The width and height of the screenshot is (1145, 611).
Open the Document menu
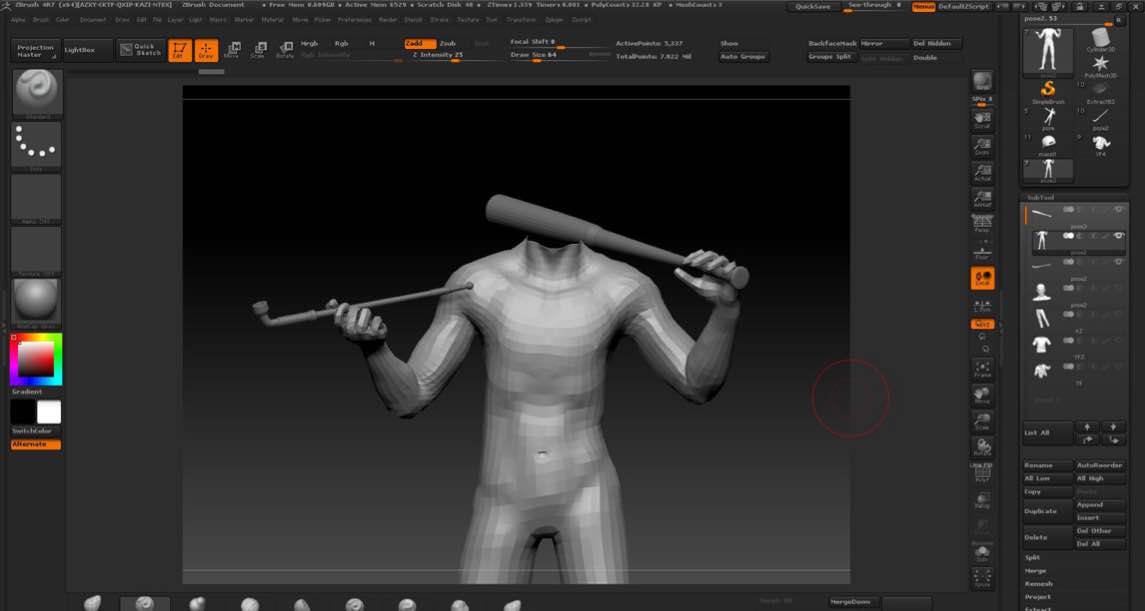pyautogui.click(x=93, y=20)
